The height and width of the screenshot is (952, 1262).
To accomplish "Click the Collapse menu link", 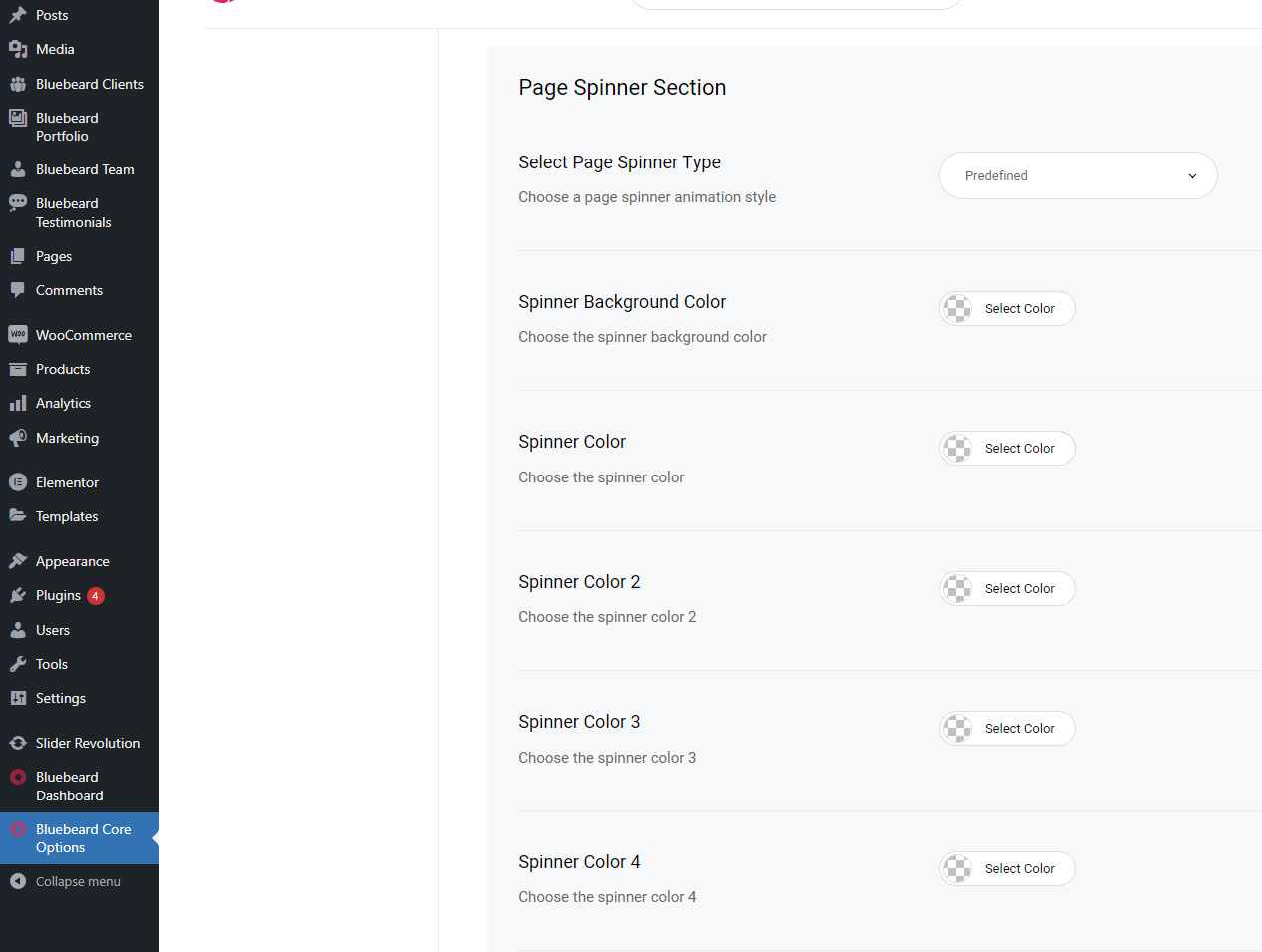I will (80, 881).
